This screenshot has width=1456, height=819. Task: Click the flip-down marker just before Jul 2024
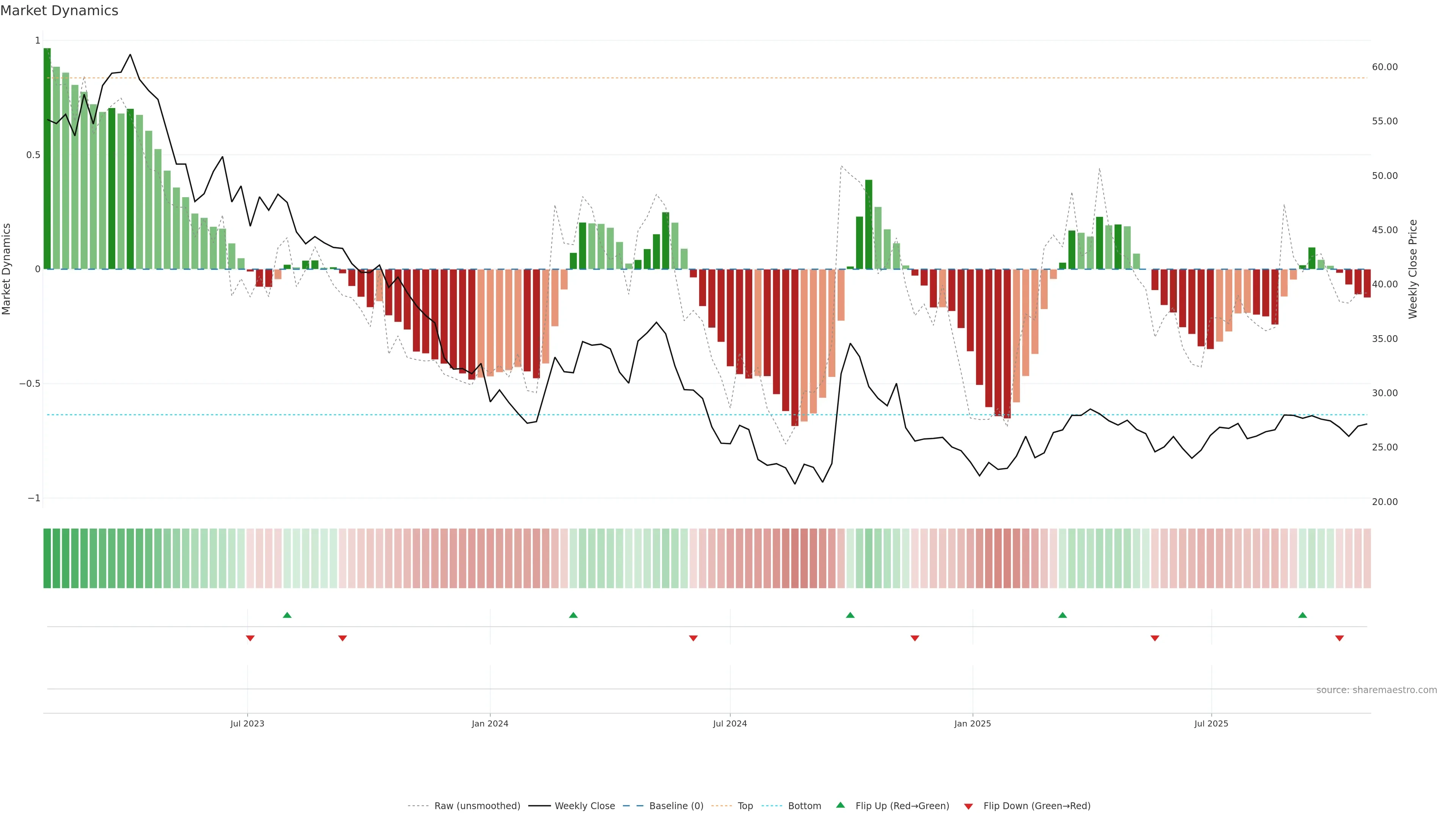coord(693,638)
